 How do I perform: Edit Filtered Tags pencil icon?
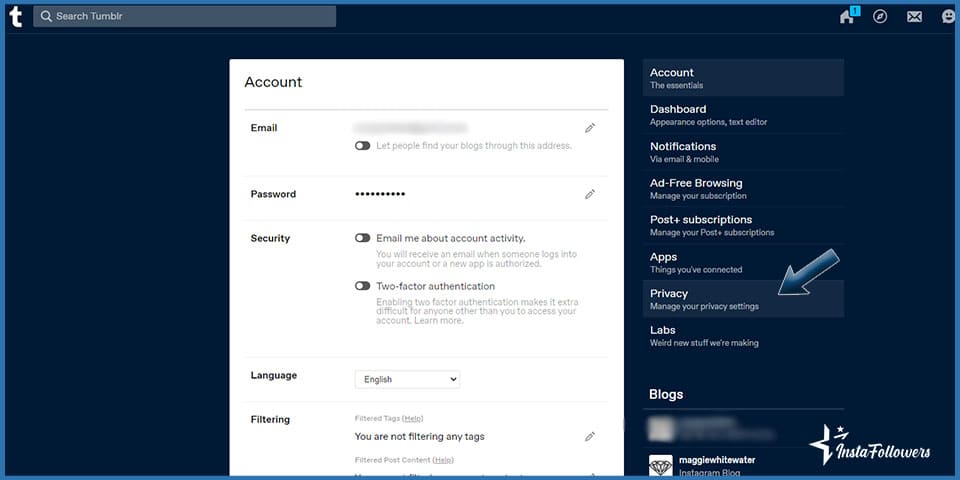[590, 437]
